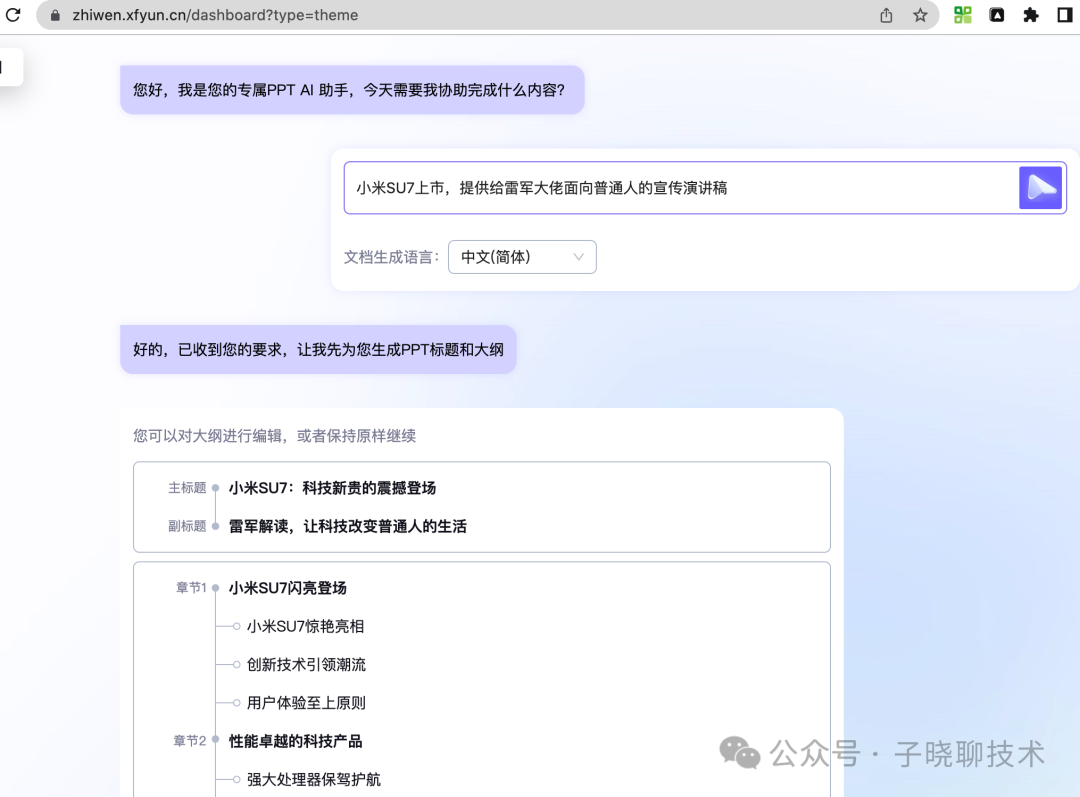Edit subtitle 雷军解读，让科技改变普通人的生活
Image resolution: width=1080 pixels, height=797 pixels.
tap(348, 526)
